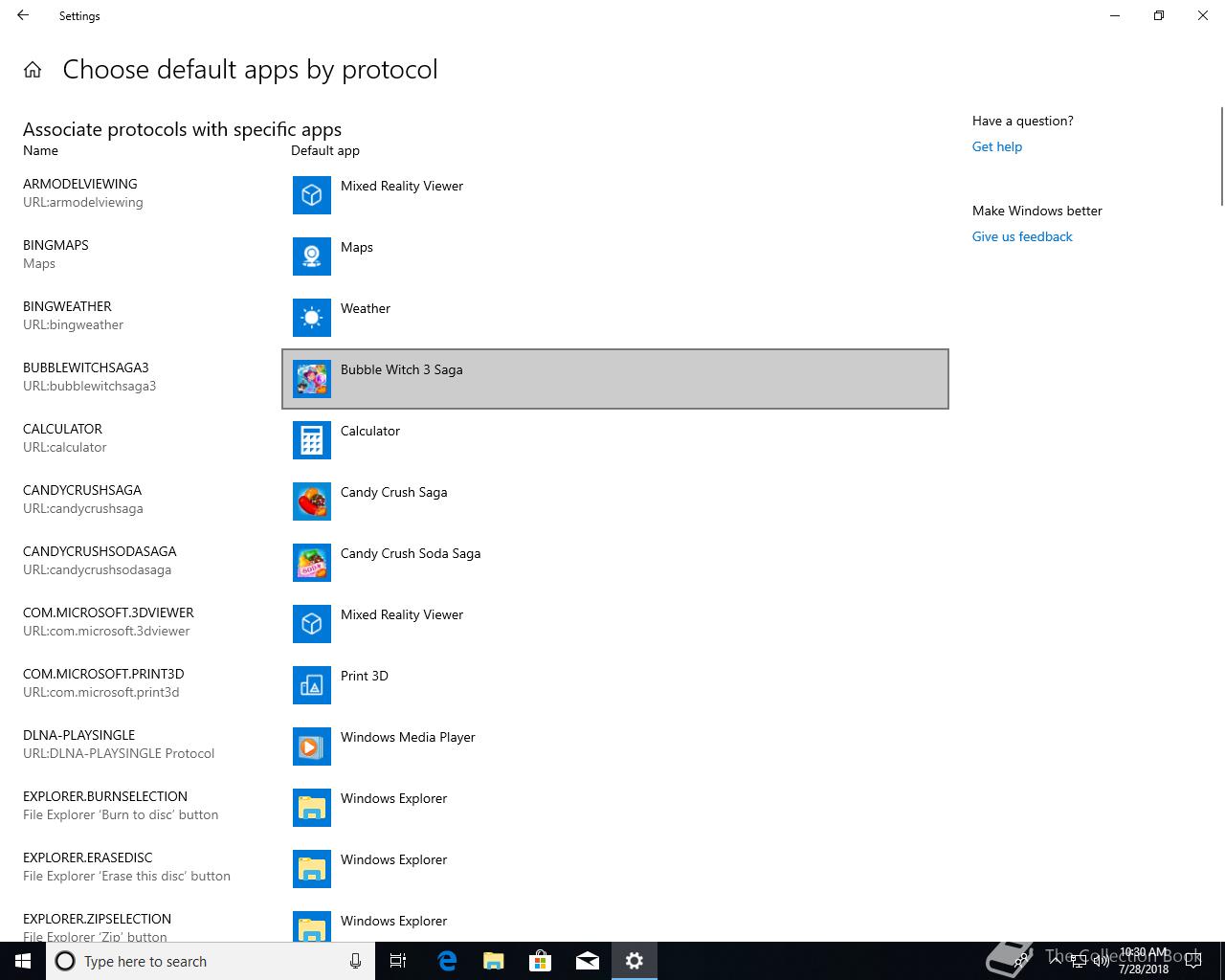This screenshot has height=980, width=1225.
Task: Click Mixed Reality Viewer icon for COM.MICROSOFT.3DVIEWER
Action: pos(312,624)
